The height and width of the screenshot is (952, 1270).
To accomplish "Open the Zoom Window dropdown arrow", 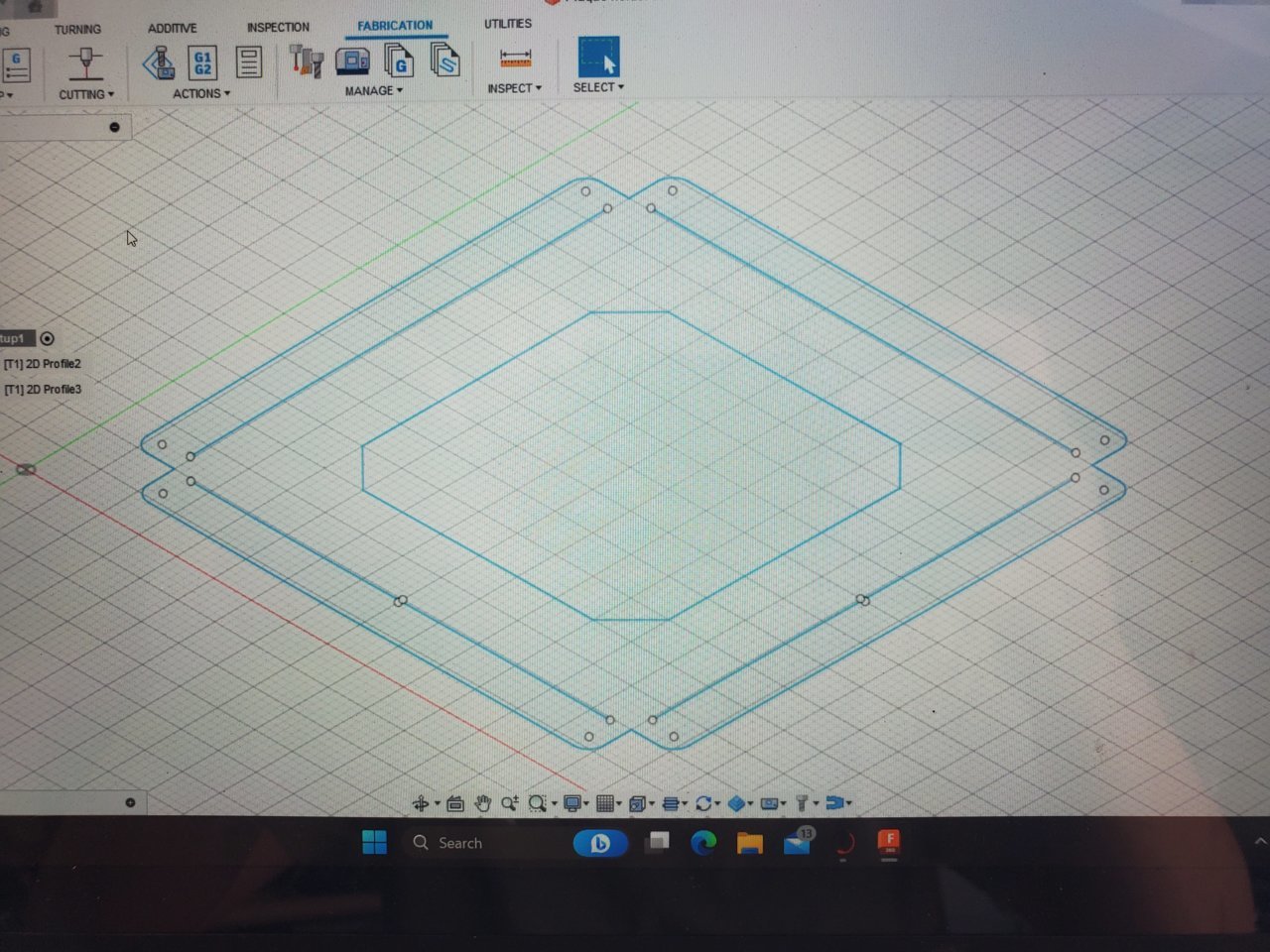I will pyautogui.click(x=554, y=804).
